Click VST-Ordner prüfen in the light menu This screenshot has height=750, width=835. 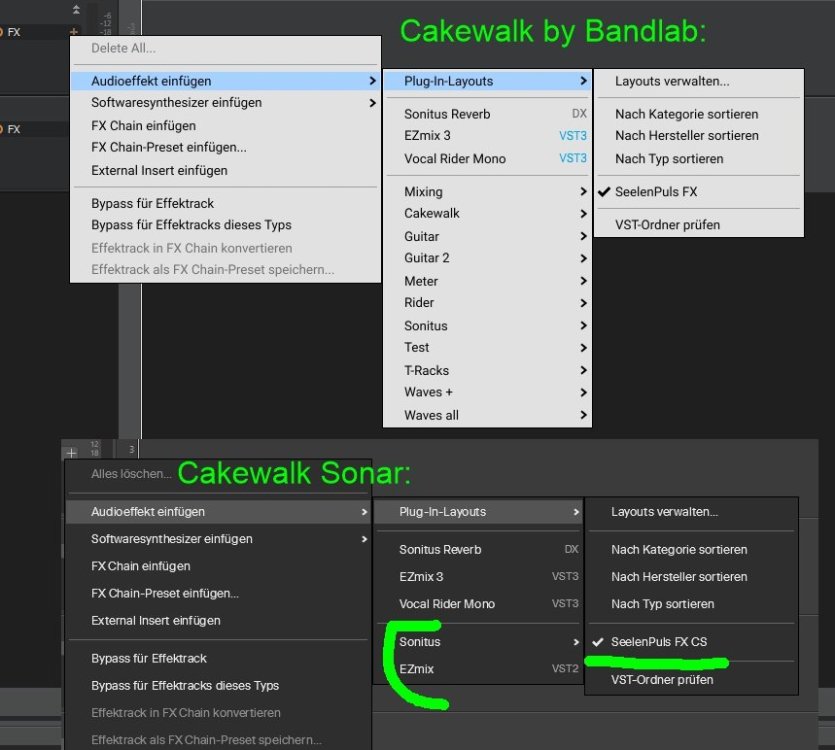pyautogui.click(x=699, y=225)
